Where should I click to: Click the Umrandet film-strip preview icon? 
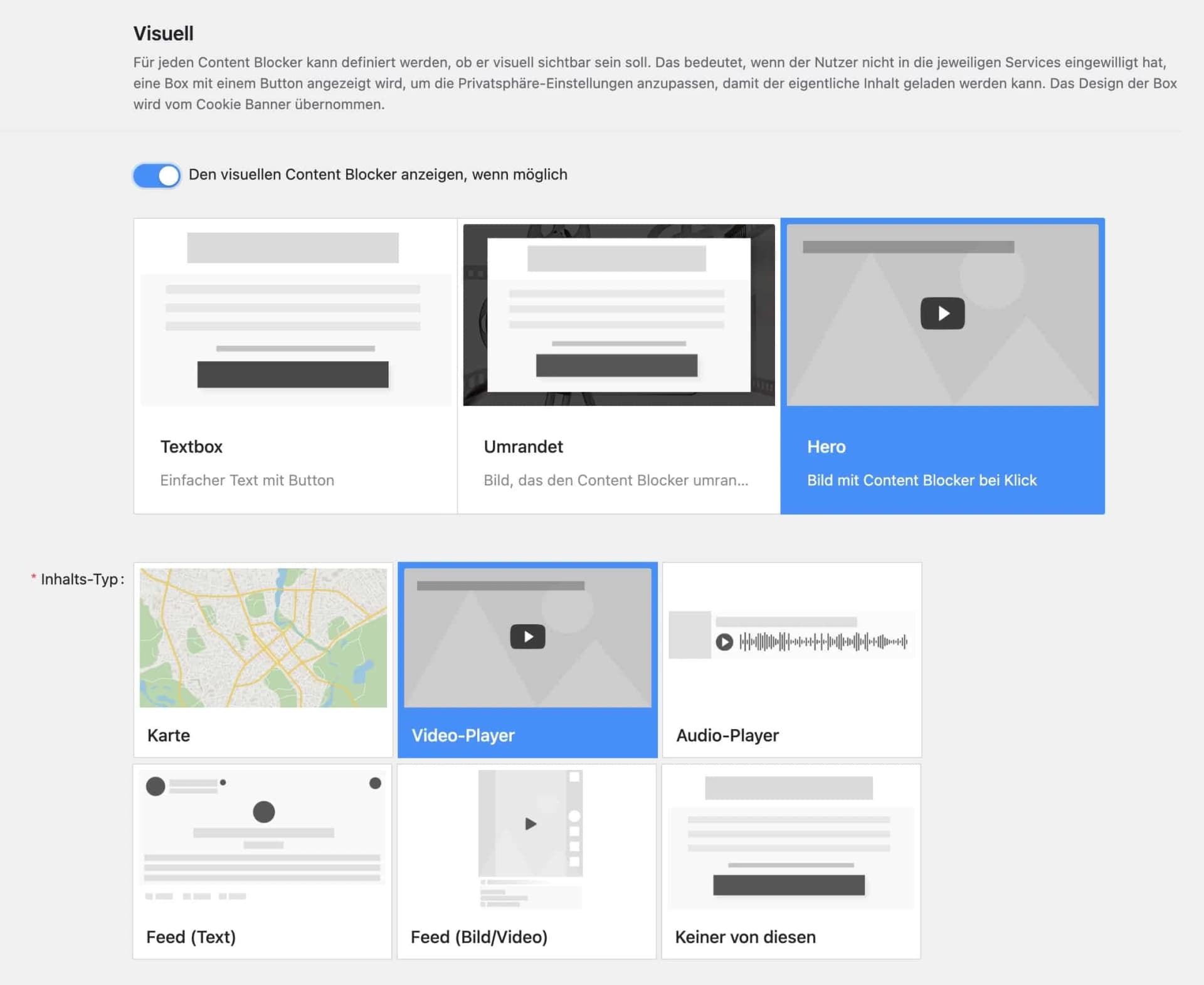pyautogui.click(x=618, y=314)
